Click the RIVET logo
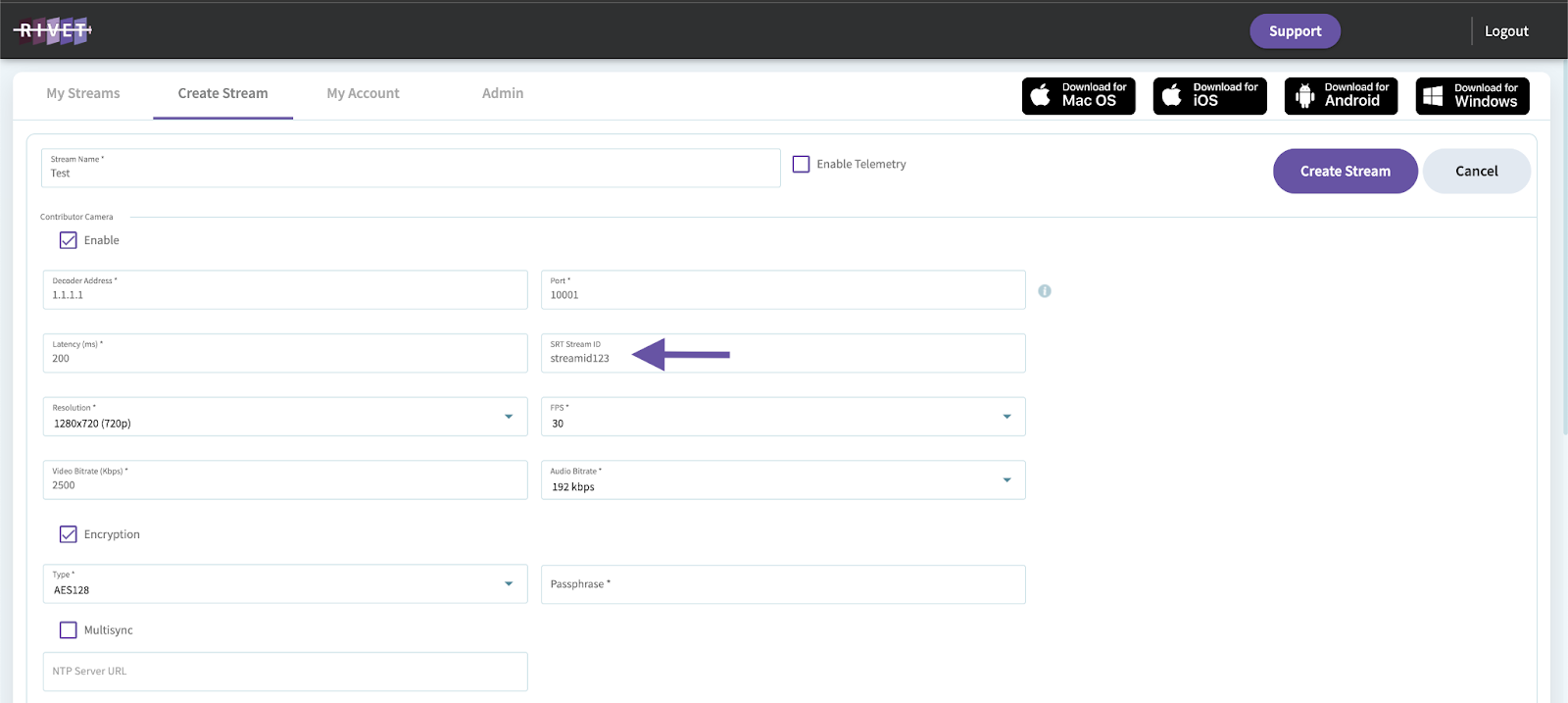 pos(54,30)
